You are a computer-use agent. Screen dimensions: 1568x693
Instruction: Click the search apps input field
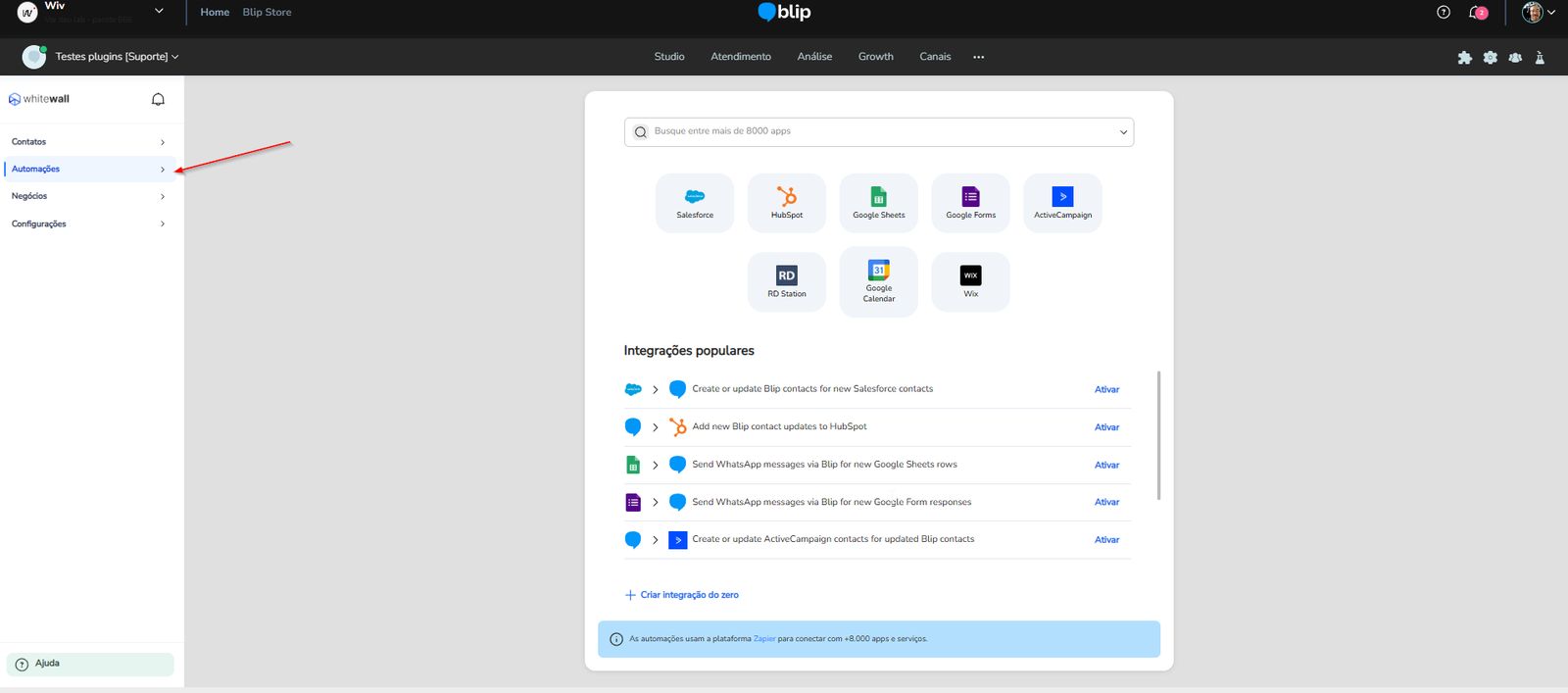tap(879, 132)
